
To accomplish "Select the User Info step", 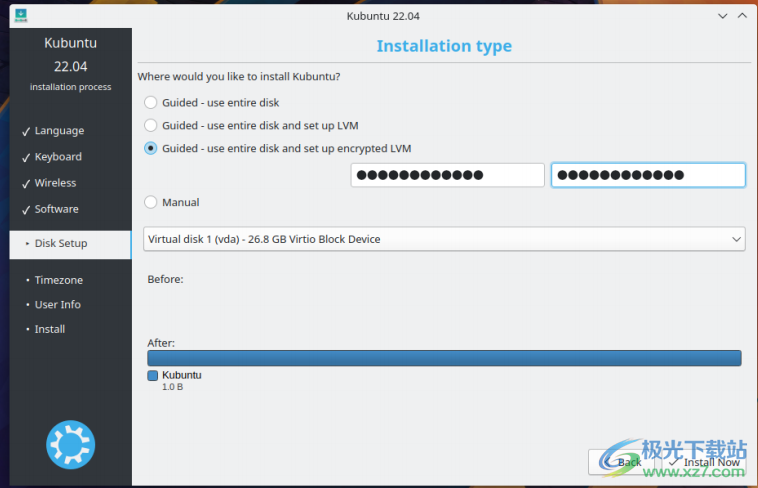I will (x=58, y=305).
